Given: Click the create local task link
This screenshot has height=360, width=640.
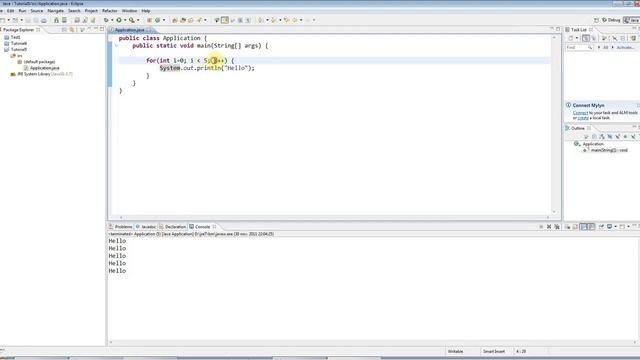Looking at the screenshot, I should [583, 118].
